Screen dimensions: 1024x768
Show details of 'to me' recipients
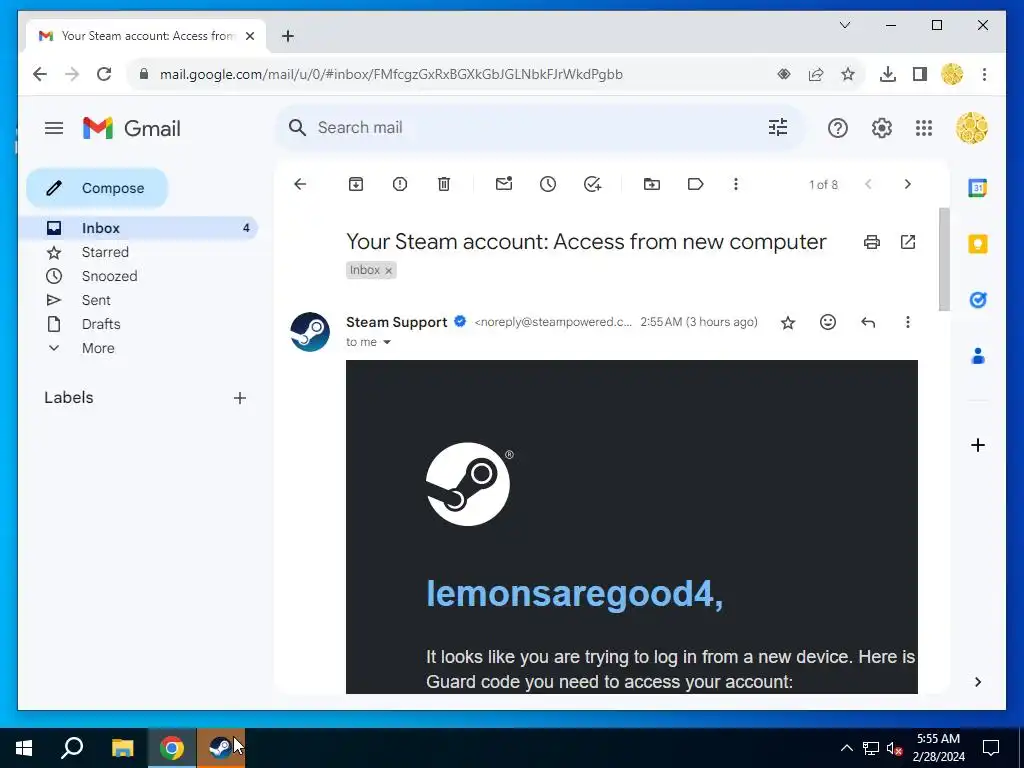pyautogui.click(x=387, y=342)
